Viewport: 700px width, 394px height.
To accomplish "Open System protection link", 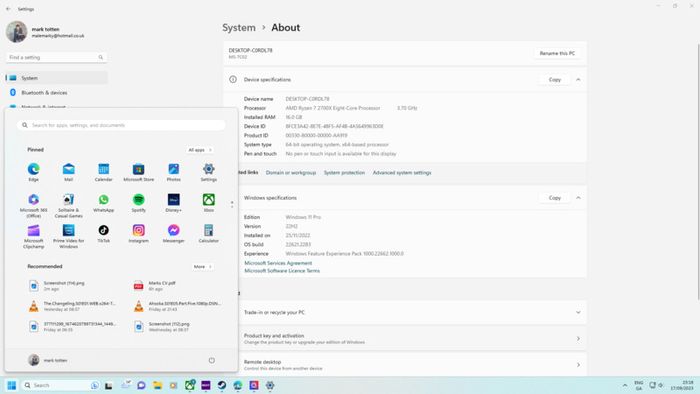I will [344, 173].
